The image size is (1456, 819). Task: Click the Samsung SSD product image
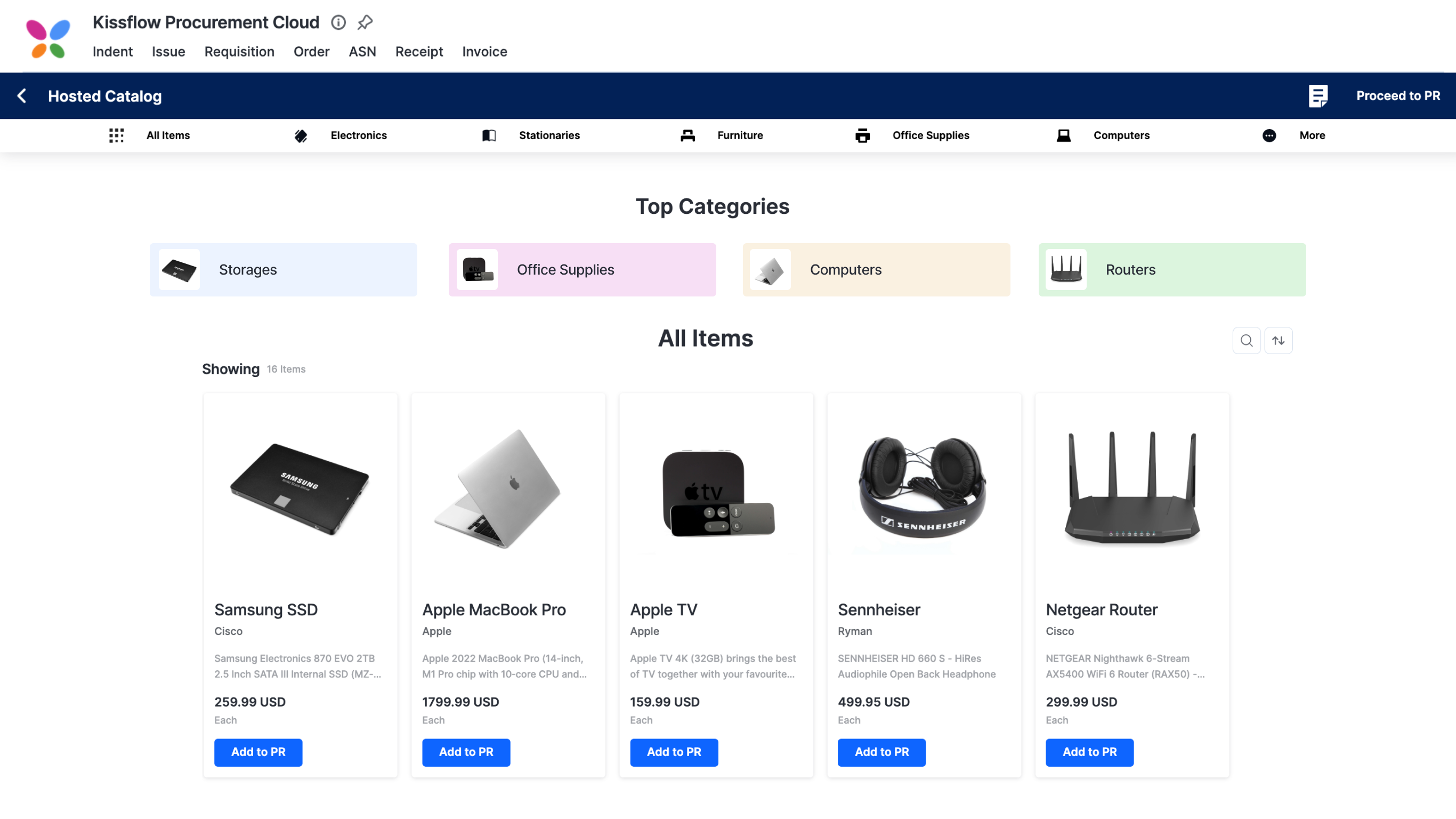[300, 489]
